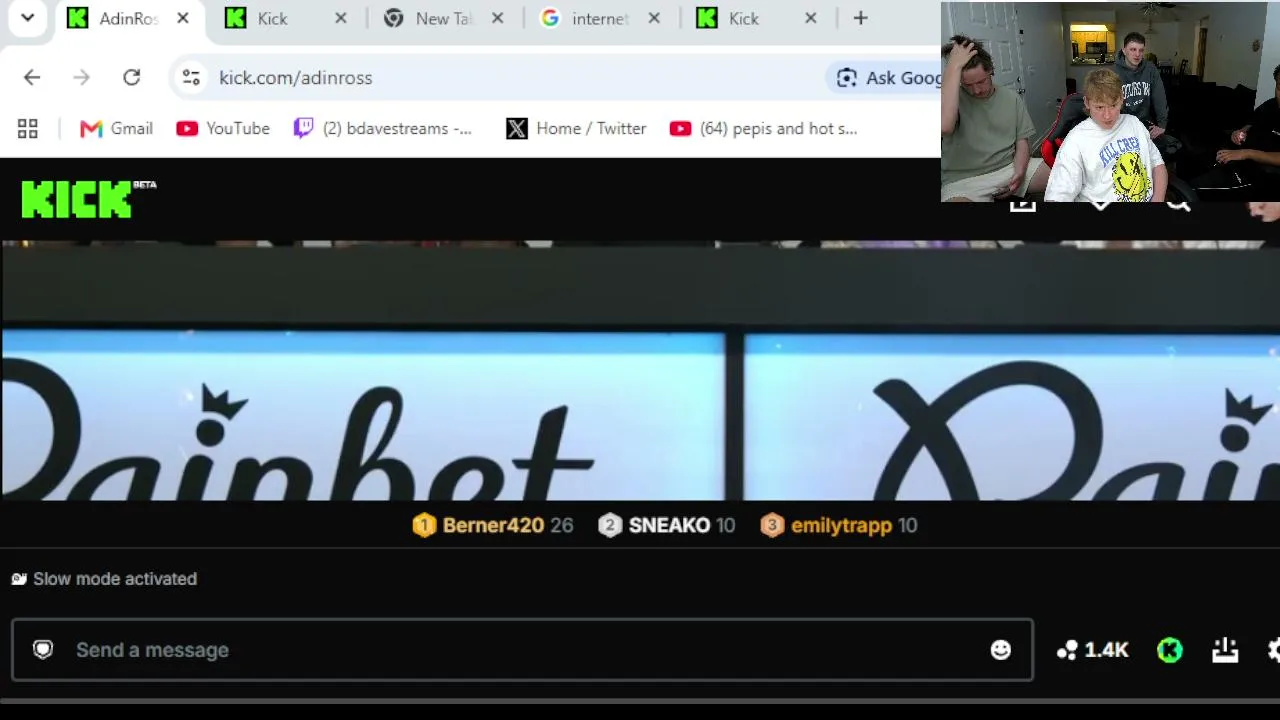Click the Slow mode activated notice
The height and width of the screenshot is (720, 1280).
[x=104, y=579]
